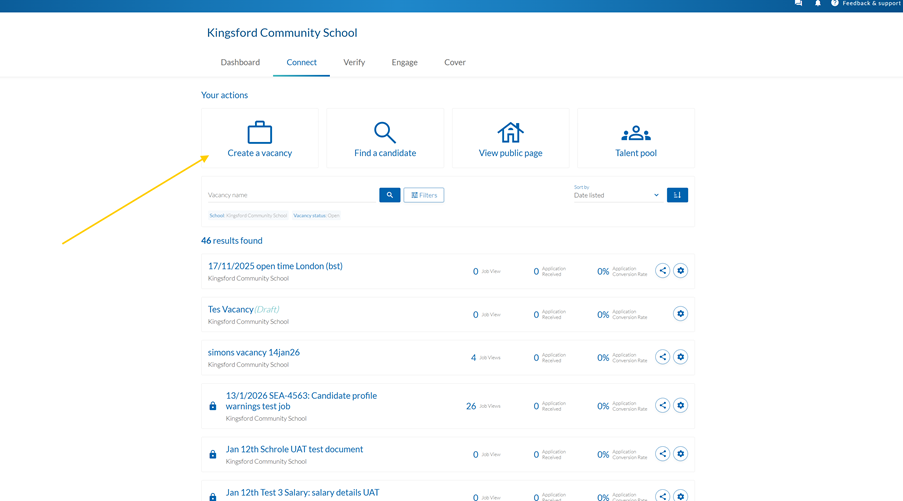
Task: Click the Vacancy status: Open filter chip
Action: 316,215
